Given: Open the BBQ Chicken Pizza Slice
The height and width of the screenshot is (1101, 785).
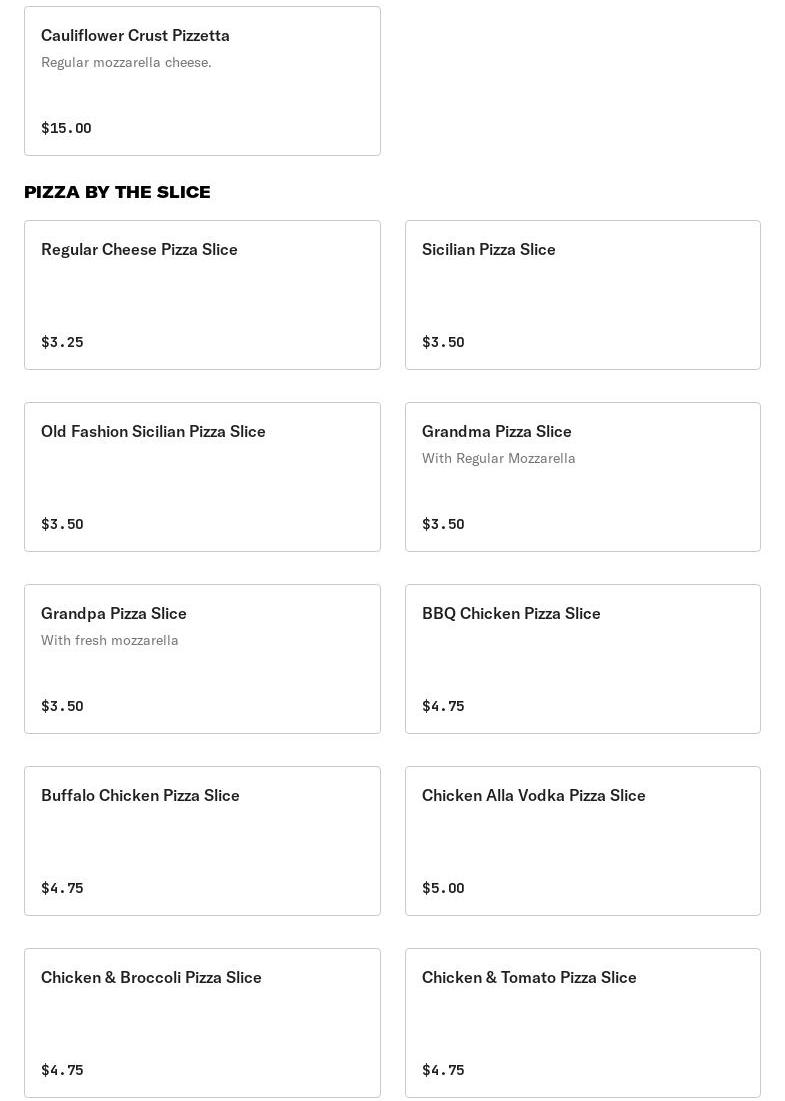Looking at the screenshot, I should [582, 659].
